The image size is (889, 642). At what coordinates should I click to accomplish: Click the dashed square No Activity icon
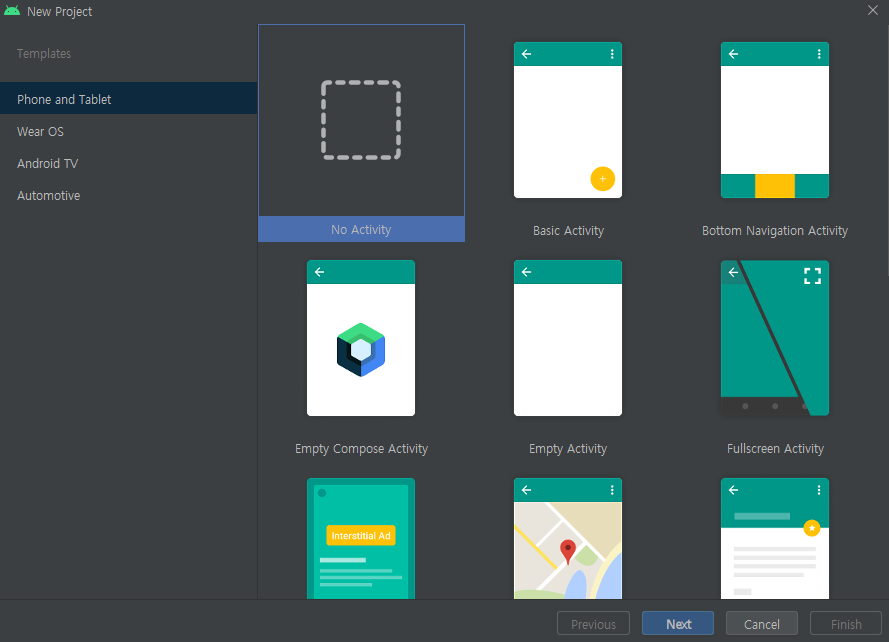[x=361, y=120]
